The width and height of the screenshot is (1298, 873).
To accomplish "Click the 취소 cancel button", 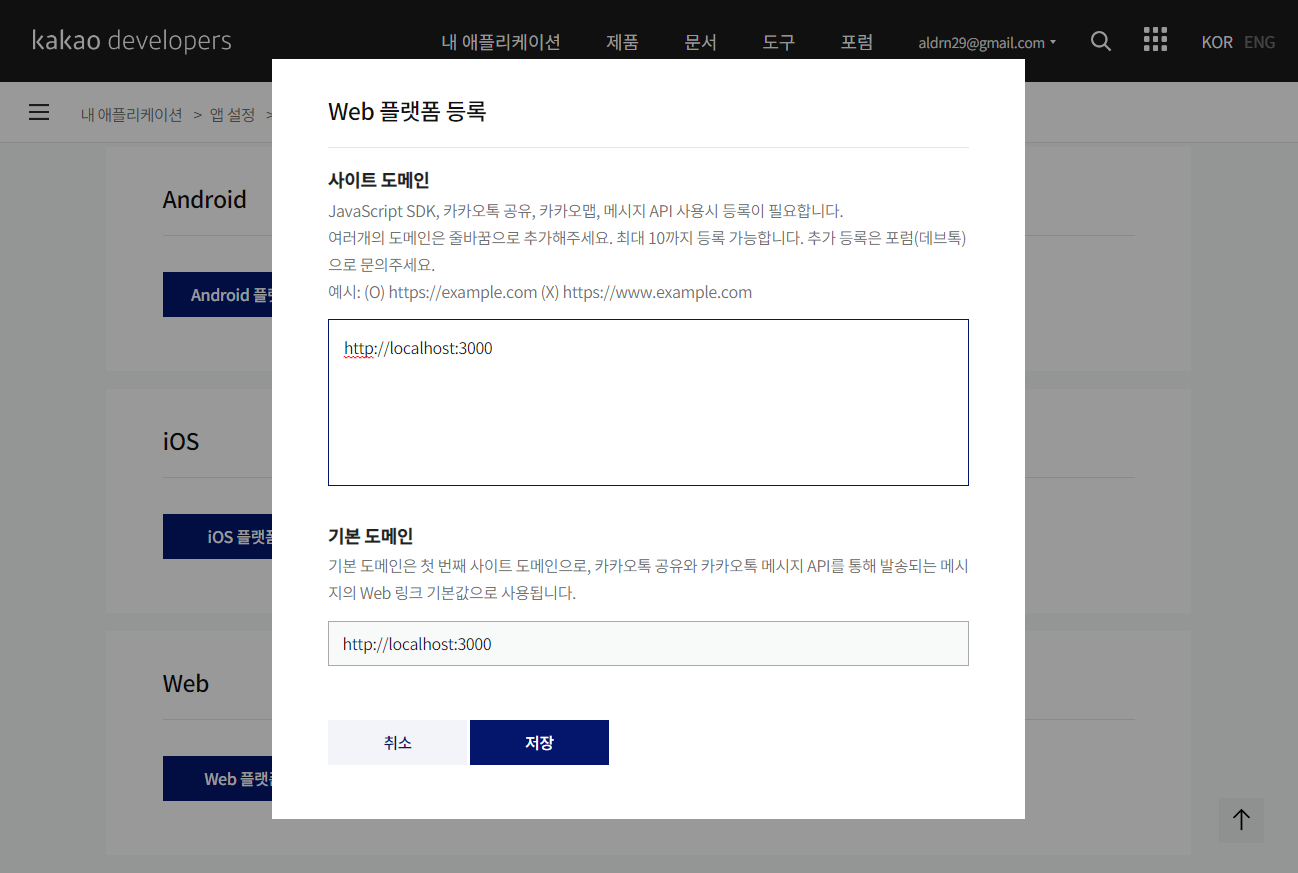I will click(398, 743).
